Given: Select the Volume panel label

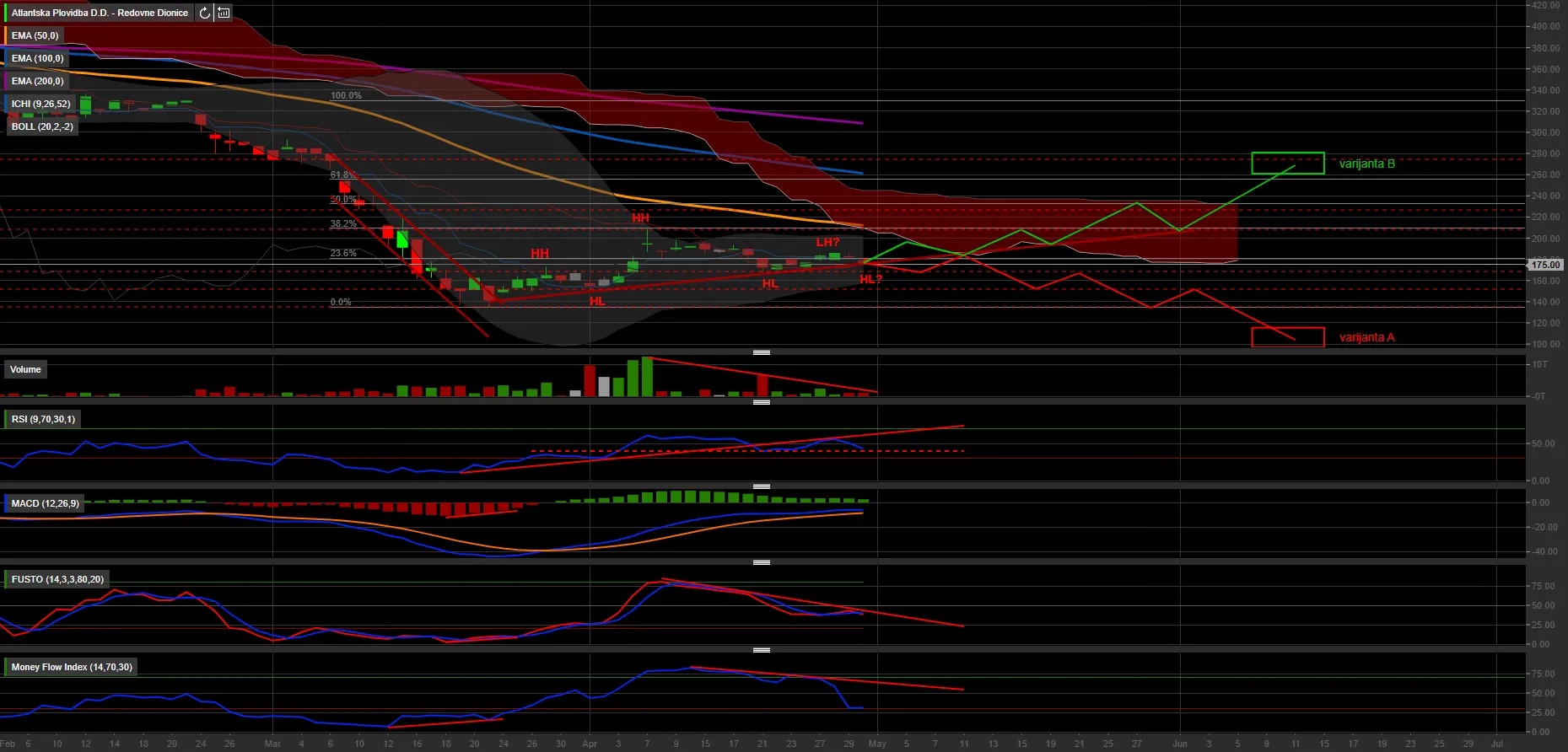Looking at the screenshot, I should pyautogui.click(x=25, y=369).
